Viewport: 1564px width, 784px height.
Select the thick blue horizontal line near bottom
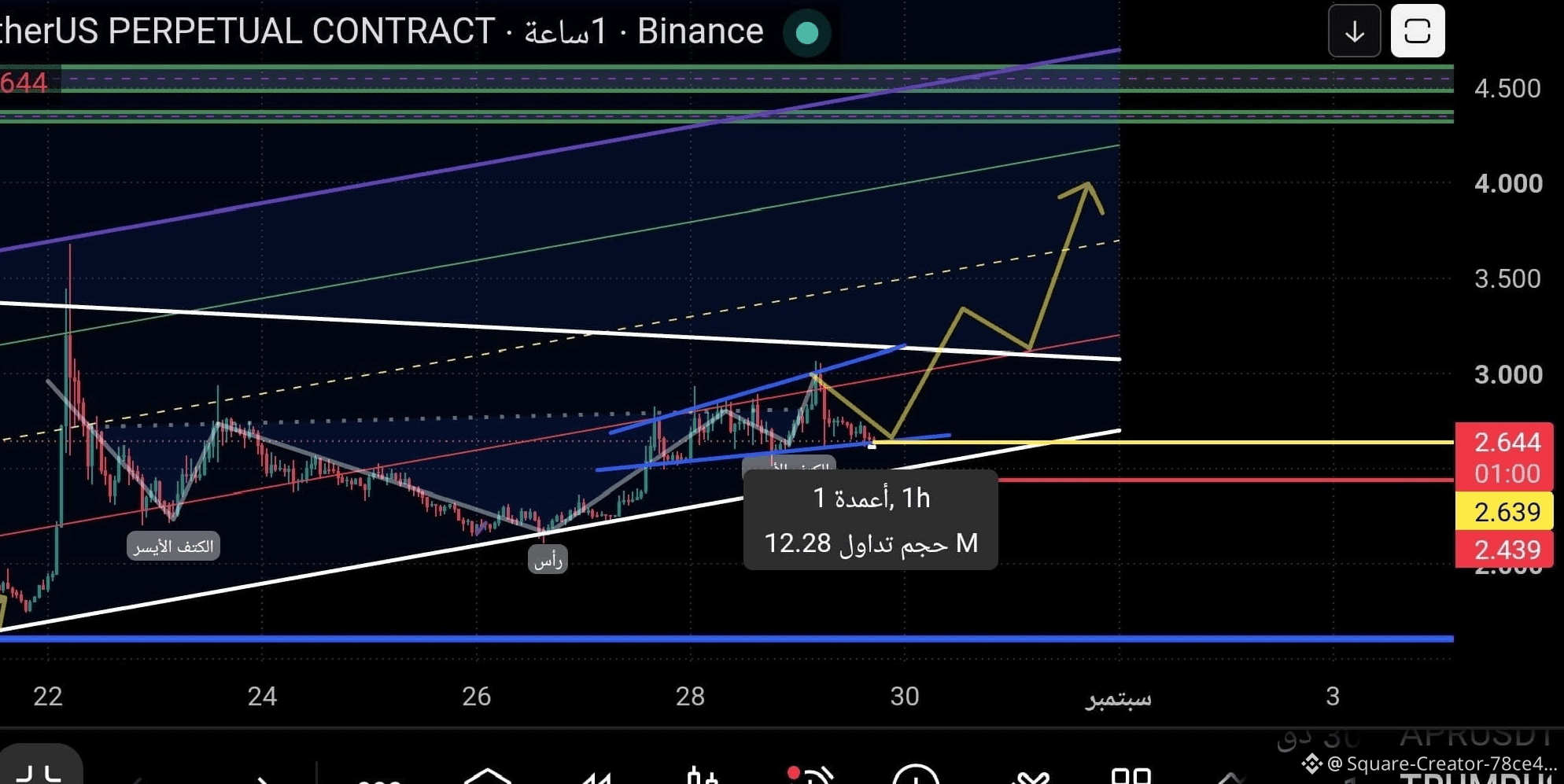click(727, 639)
